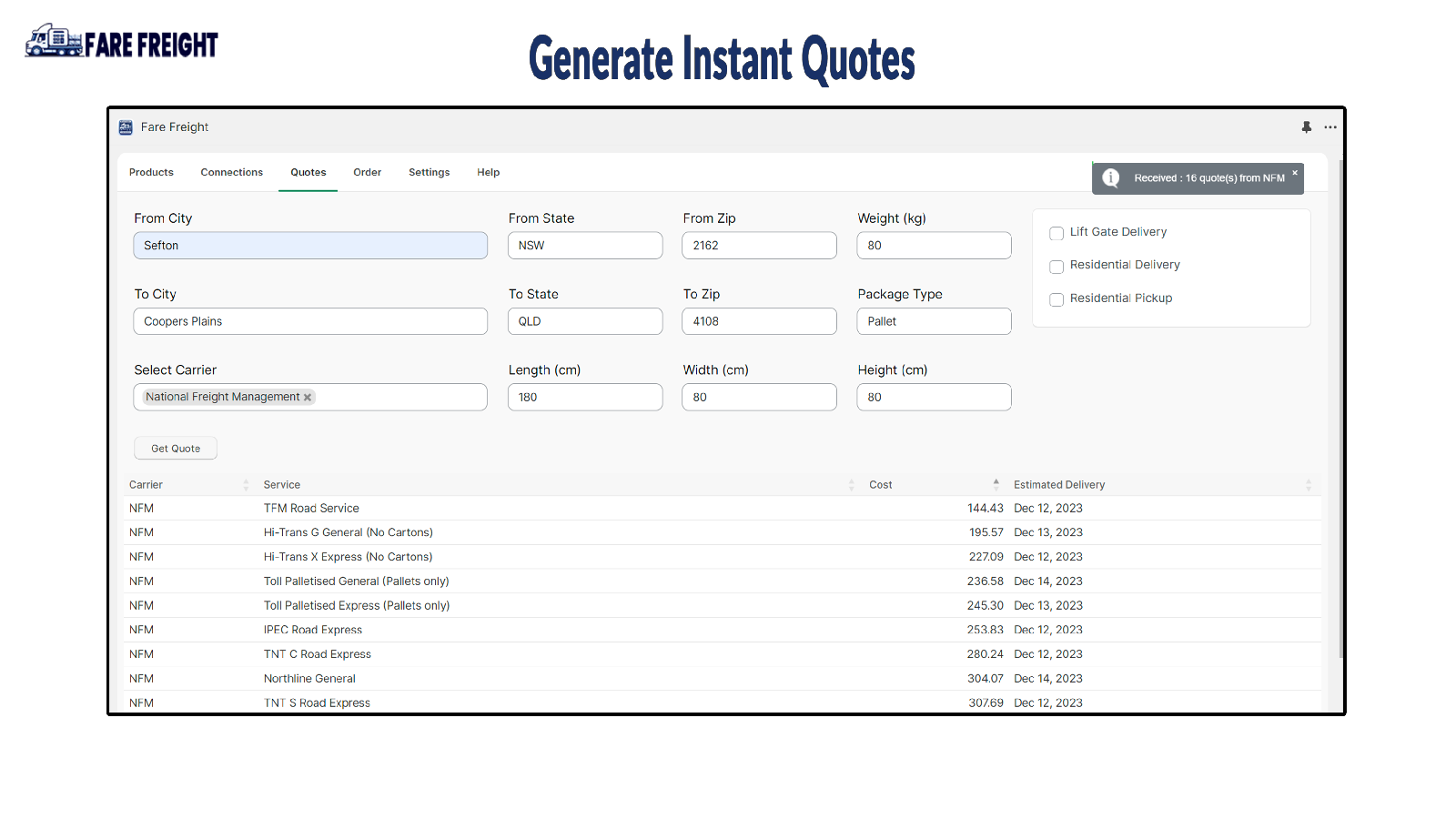
Task: Open the Help tab
Action: click(489, 172)
